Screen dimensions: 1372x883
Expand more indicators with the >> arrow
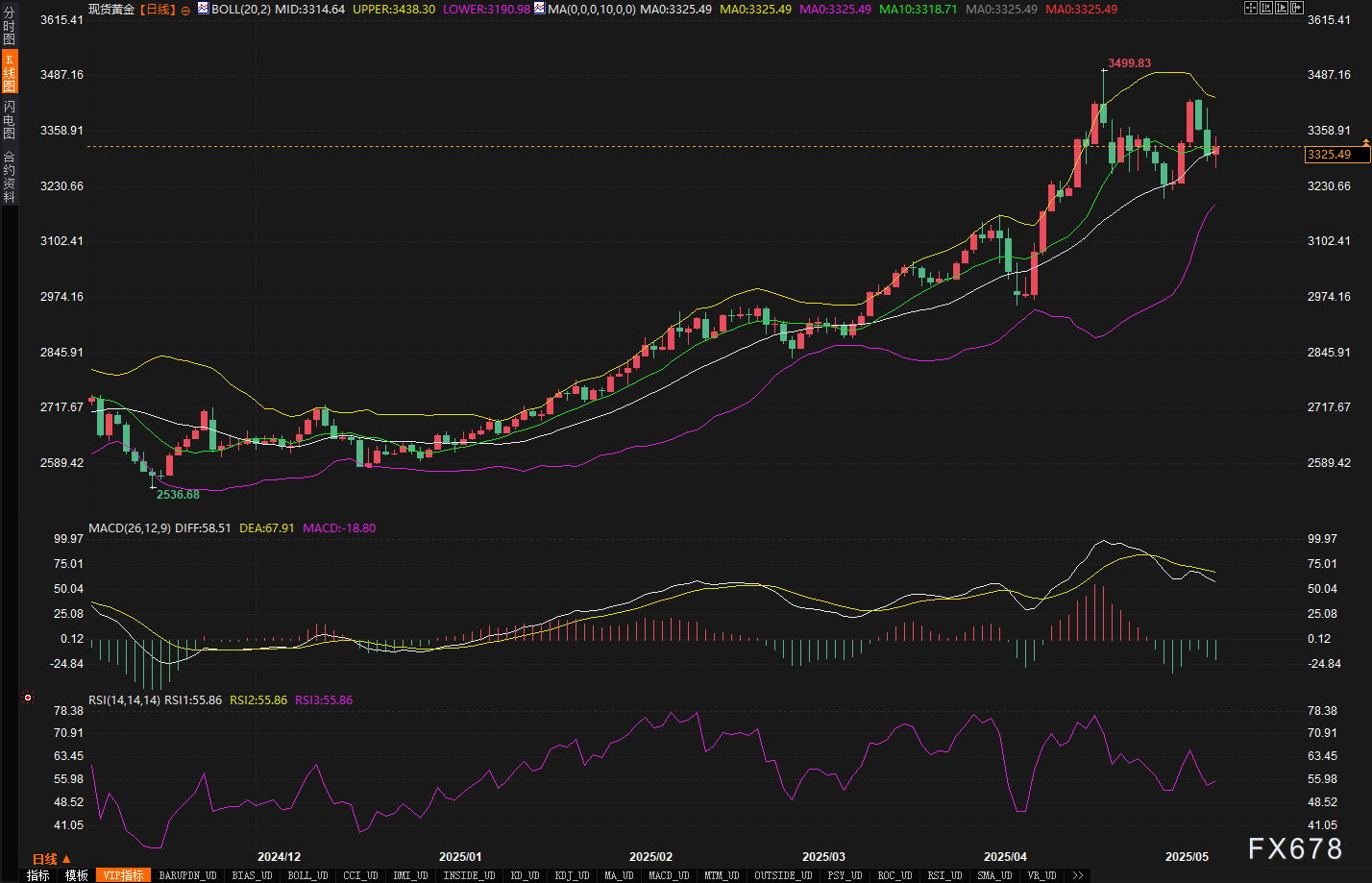(x=1078, y=875)
